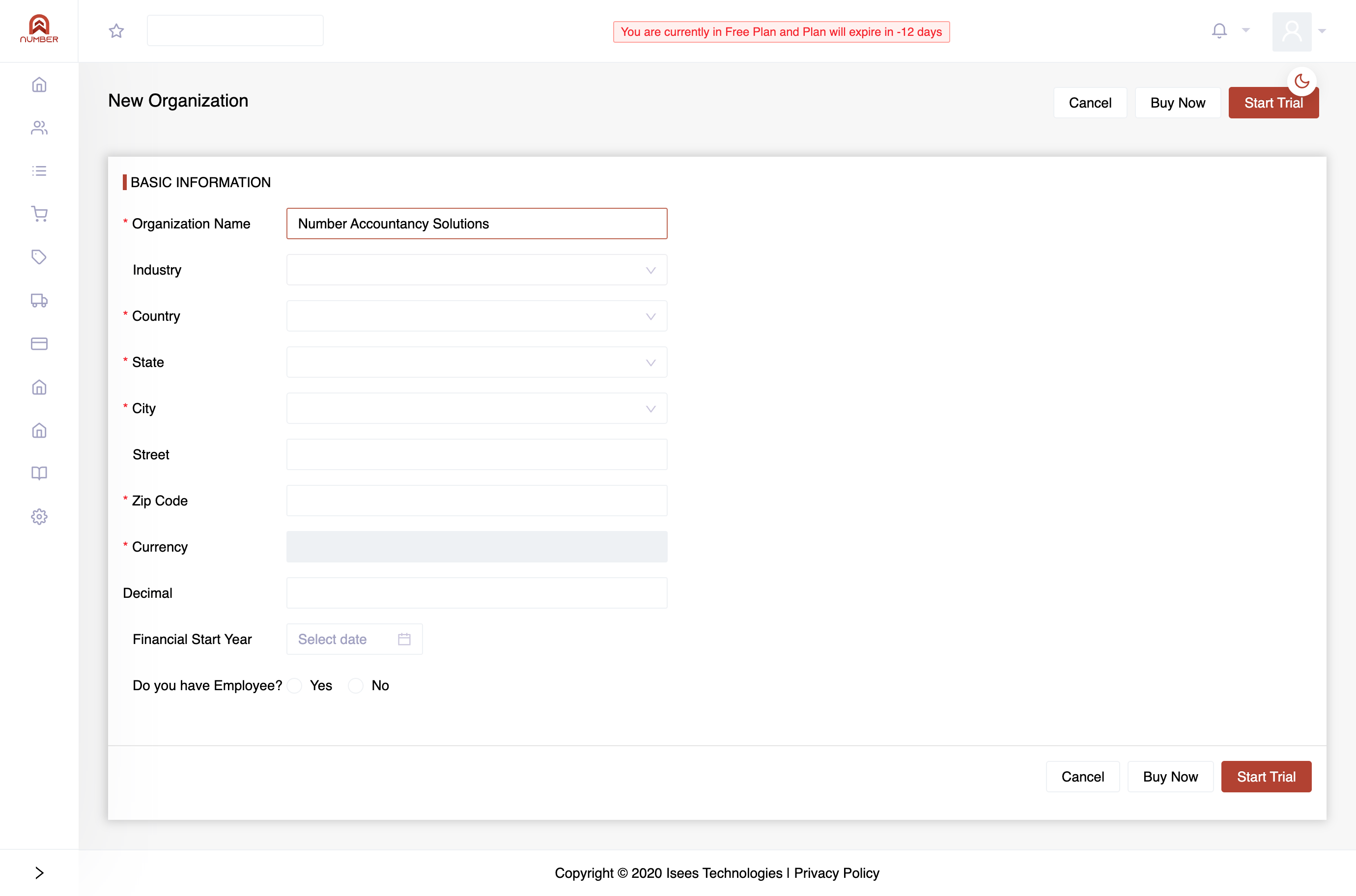Click the top Cancel button
The image size is (1356, 896).
point(1090,103)
